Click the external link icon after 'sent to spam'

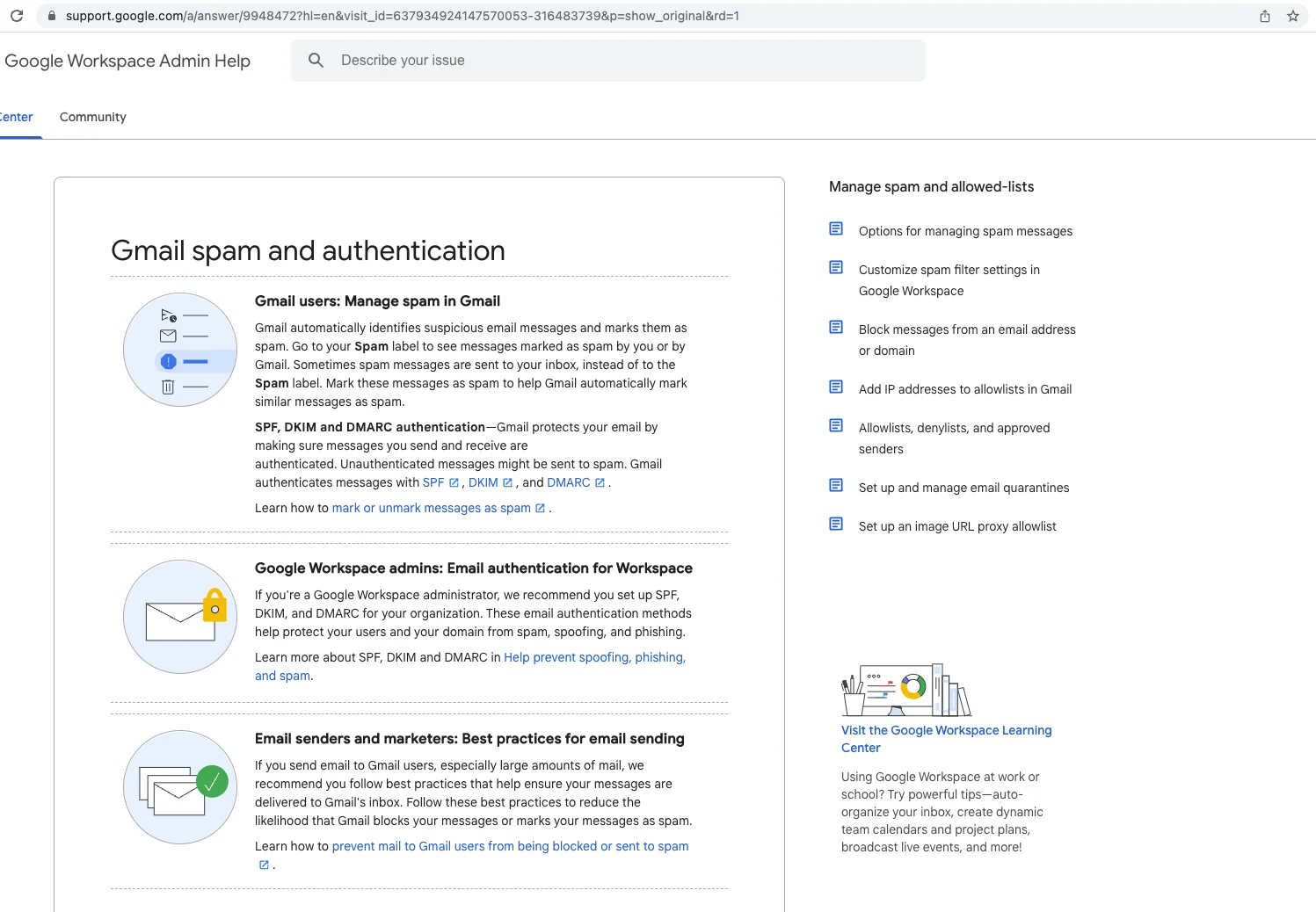pyautogui.click(x=264, y=865)
